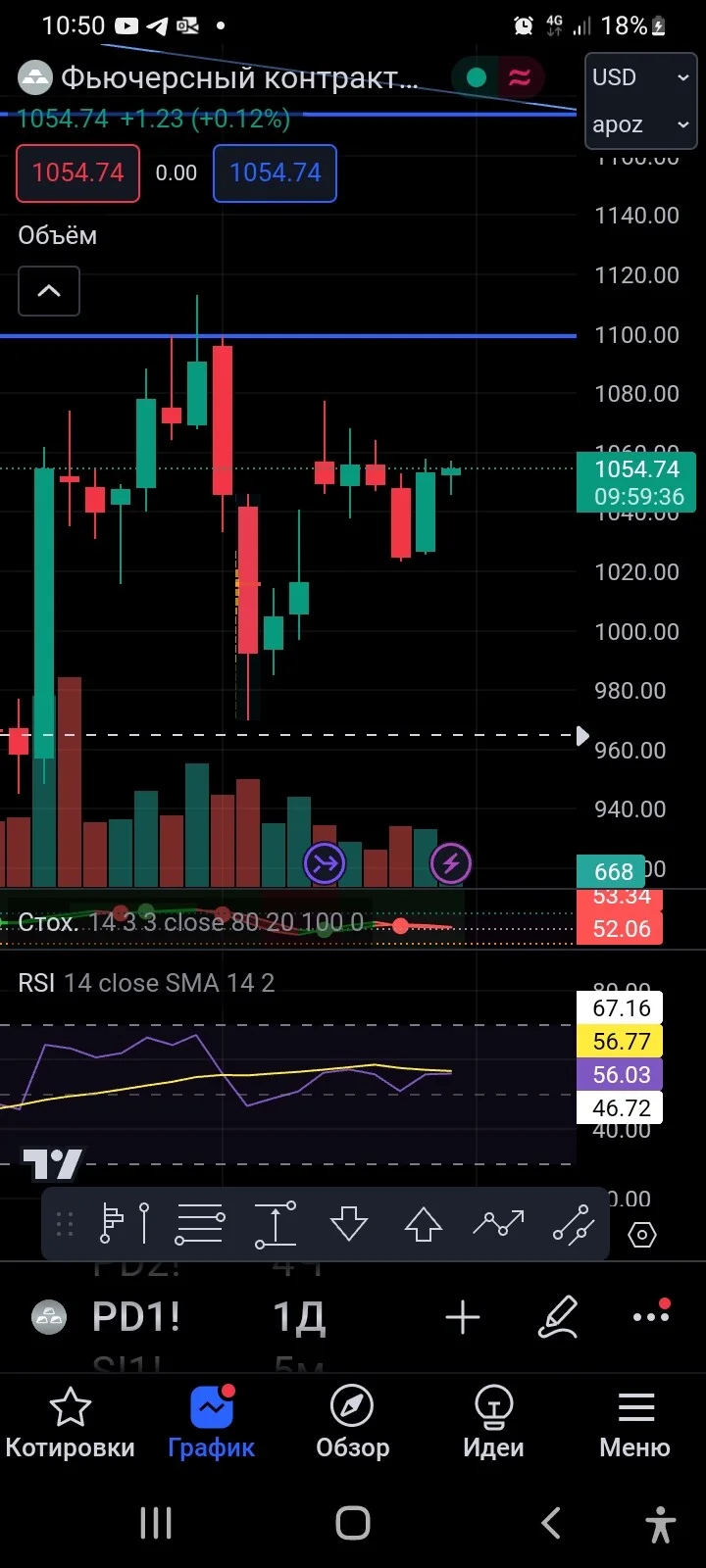Viewport: 706px width, 1568px height.
Task: Select the arrow up marker tool
Action: (x=424, y=1224)
